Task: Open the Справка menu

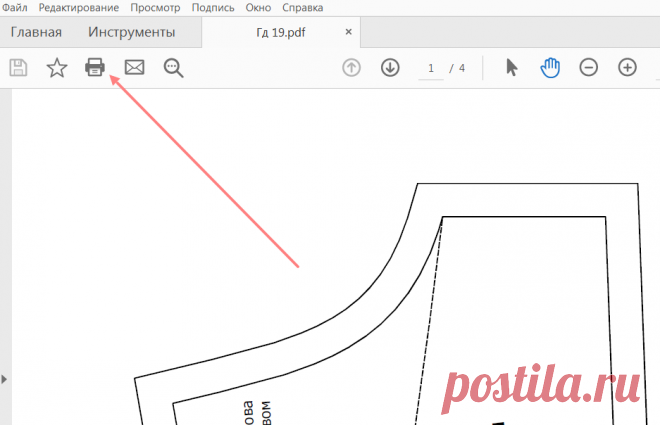Action: pyautogui.click(x=302, y=7)
